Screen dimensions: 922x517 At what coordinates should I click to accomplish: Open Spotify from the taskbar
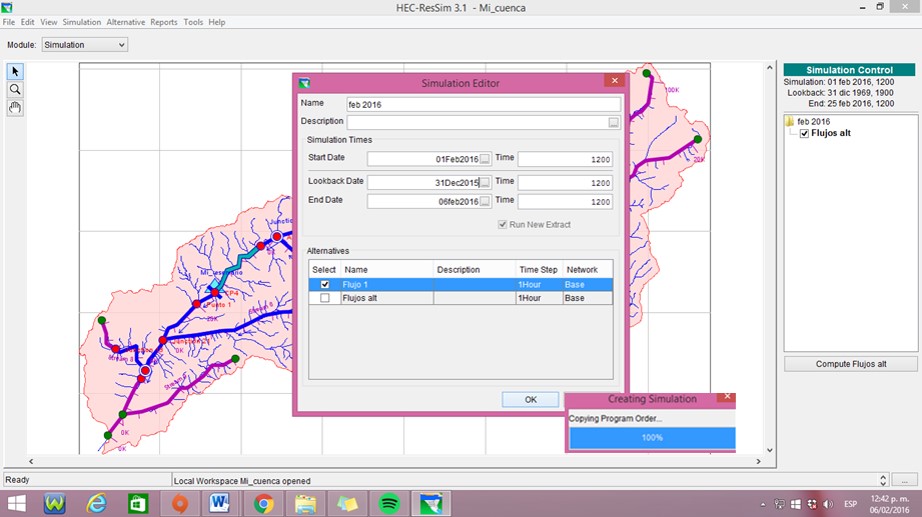(x=389, y=503)
